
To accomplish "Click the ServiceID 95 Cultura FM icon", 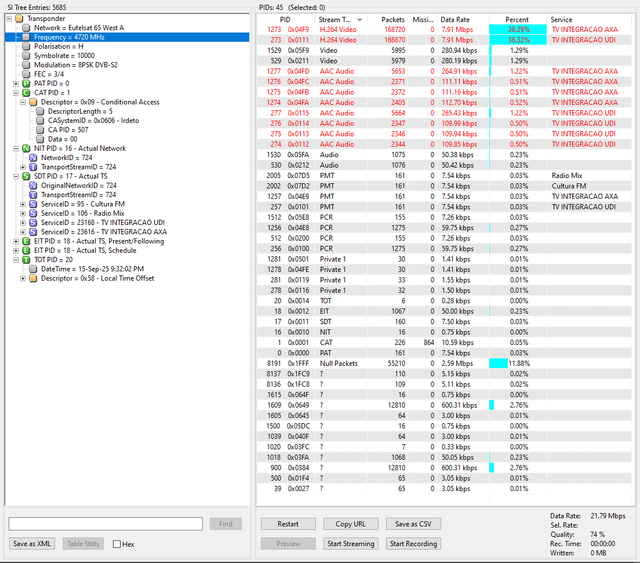I will (33, 204).
